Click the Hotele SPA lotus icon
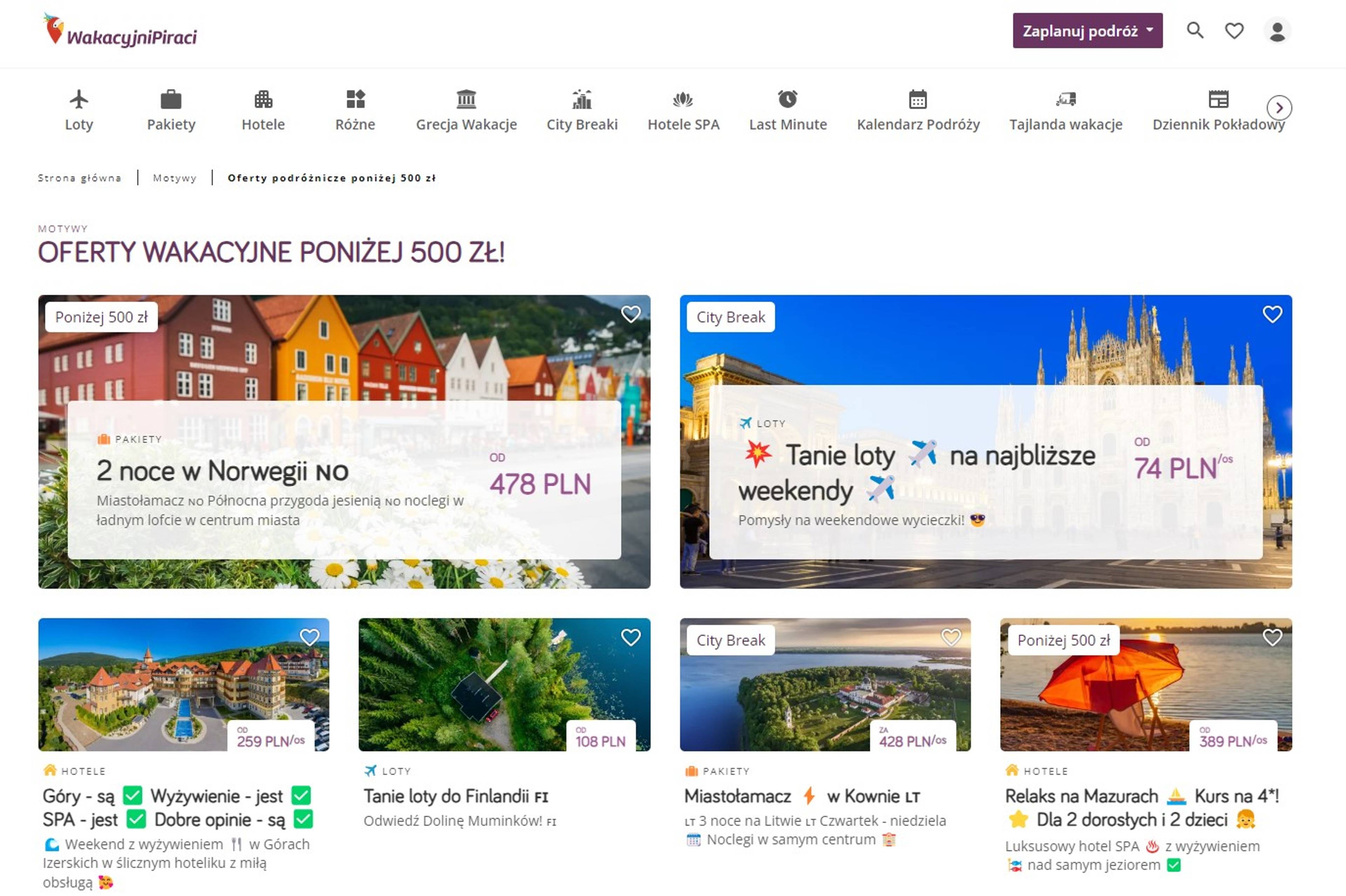1346x896 pixels. pos(683,100)
